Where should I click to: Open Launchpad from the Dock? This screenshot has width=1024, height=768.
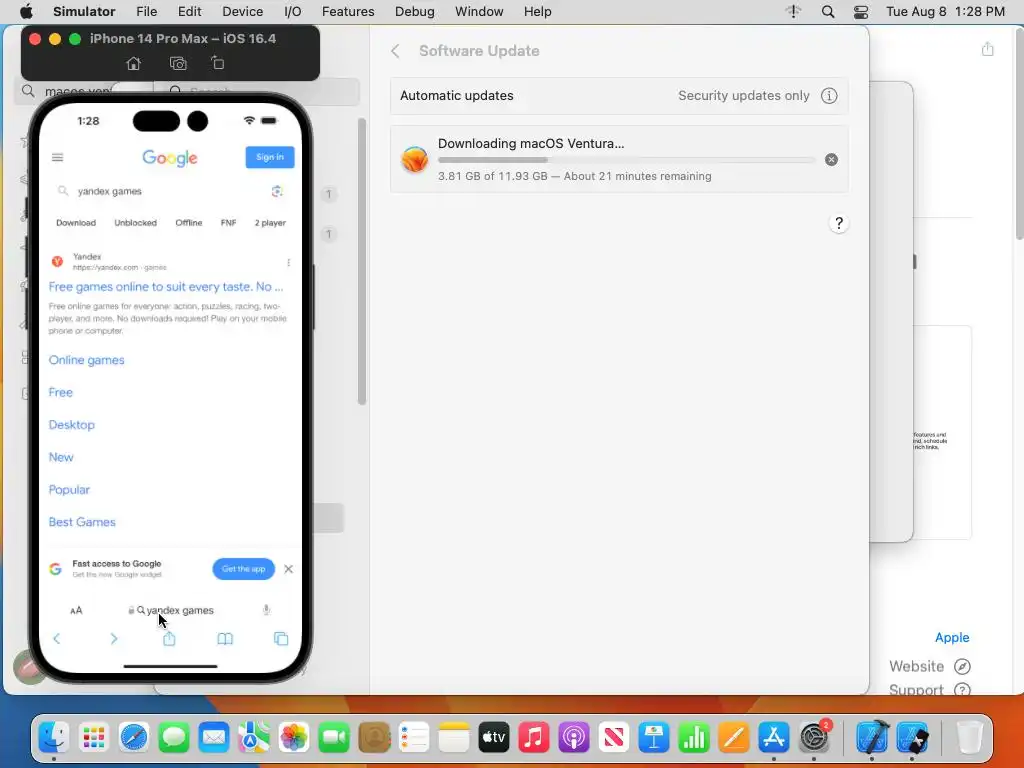point(94,738)
